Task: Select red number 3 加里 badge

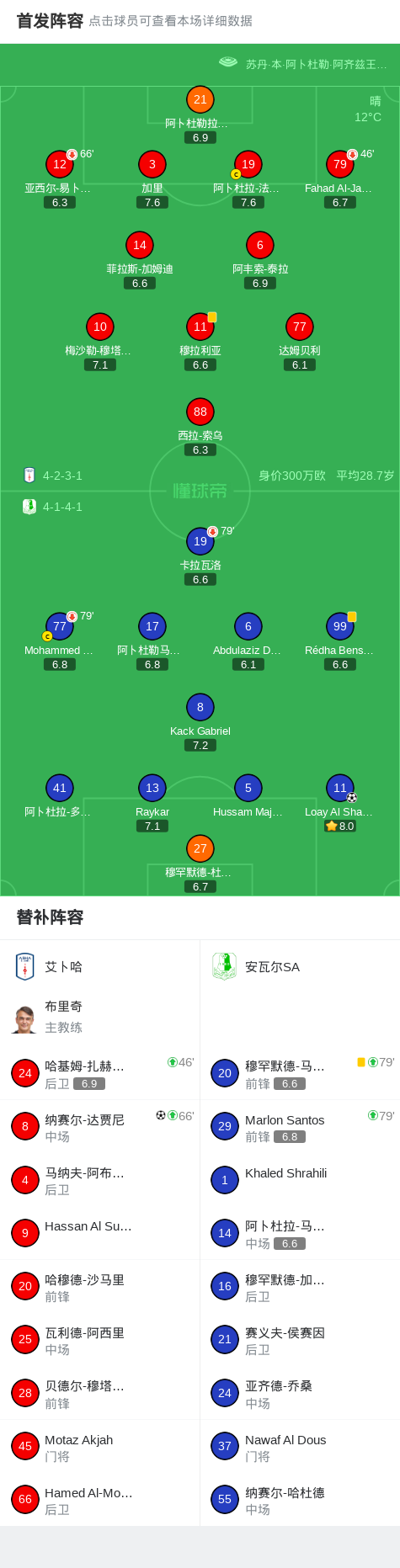Action: click(x=152, y=164)
